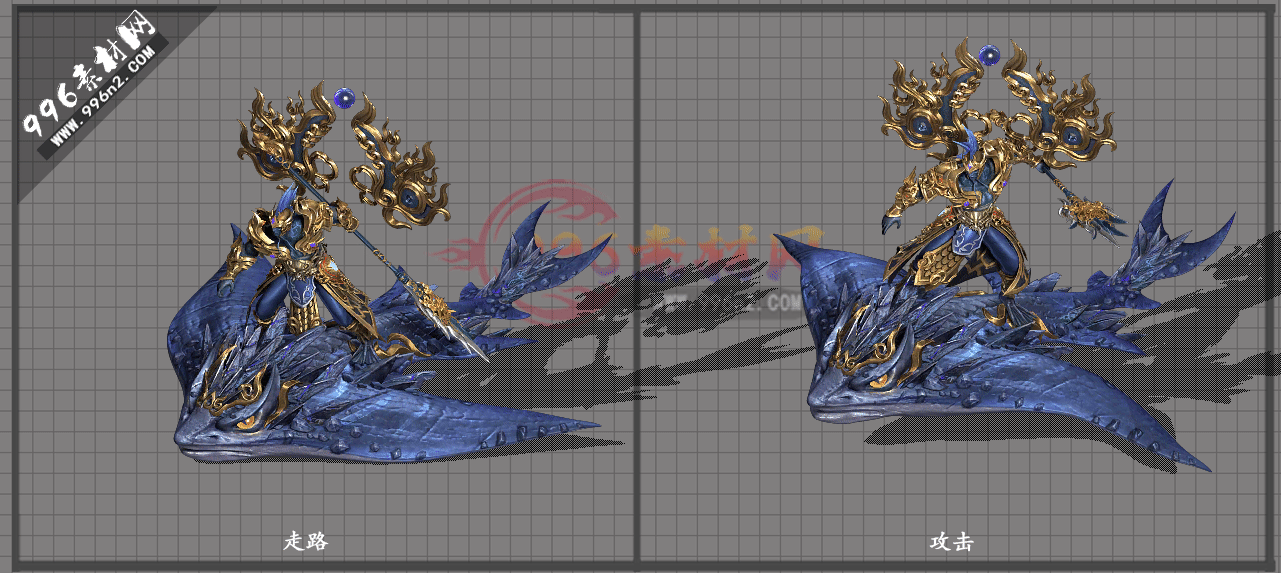Screen dimensions: 1281x573
Task: Click the 攻击 caption text
Action: click(951, 542)
